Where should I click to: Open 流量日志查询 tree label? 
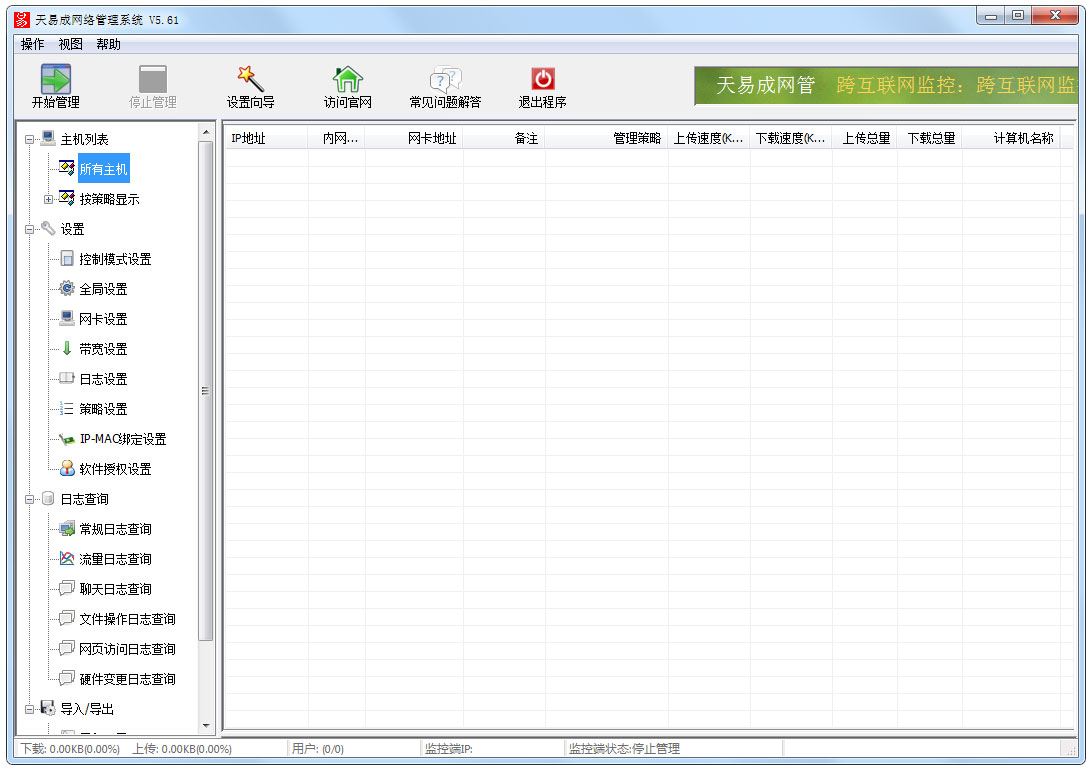point(115,559)
